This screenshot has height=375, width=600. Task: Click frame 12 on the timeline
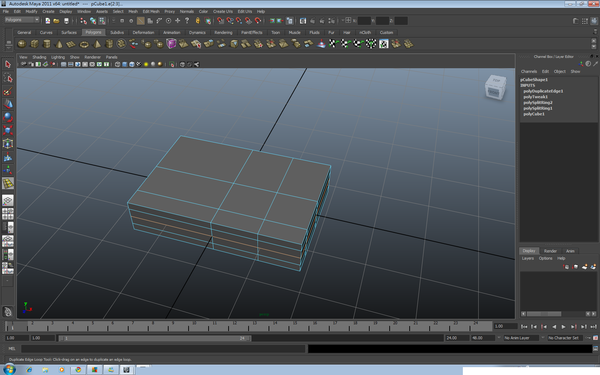(x=234, y=326)
